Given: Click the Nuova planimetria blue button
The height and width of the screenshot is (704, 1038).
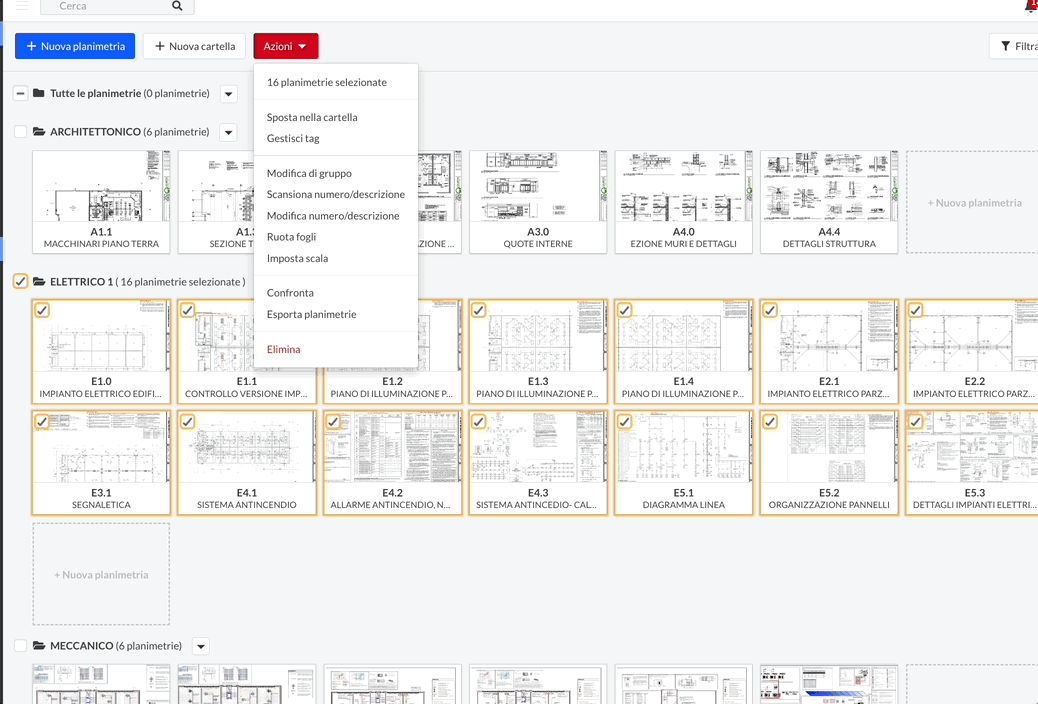Looking at the screenshot, I should [75, 46].
